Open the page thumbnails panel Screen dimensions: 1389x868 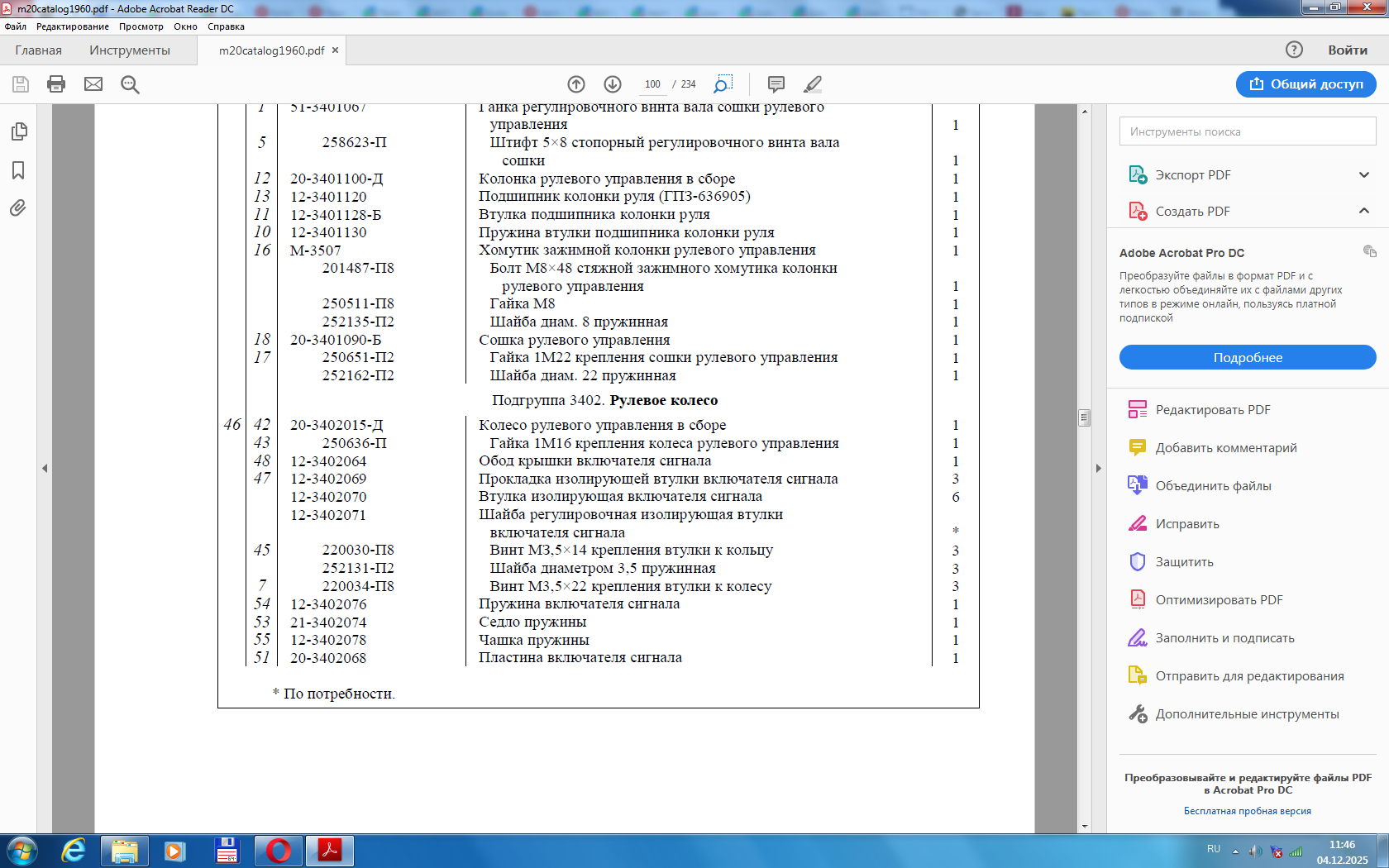coord(18,132)
